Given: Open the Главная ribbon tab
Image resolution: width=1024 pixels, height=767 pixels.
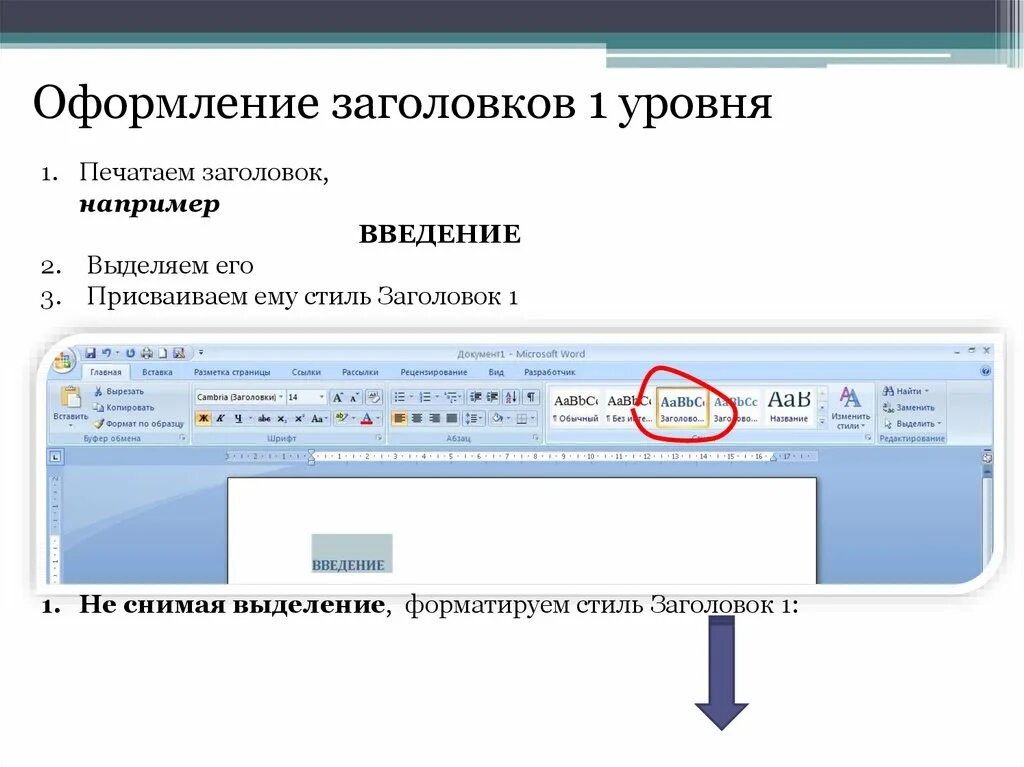Looking at the screenshot, I should pos(106,372).
